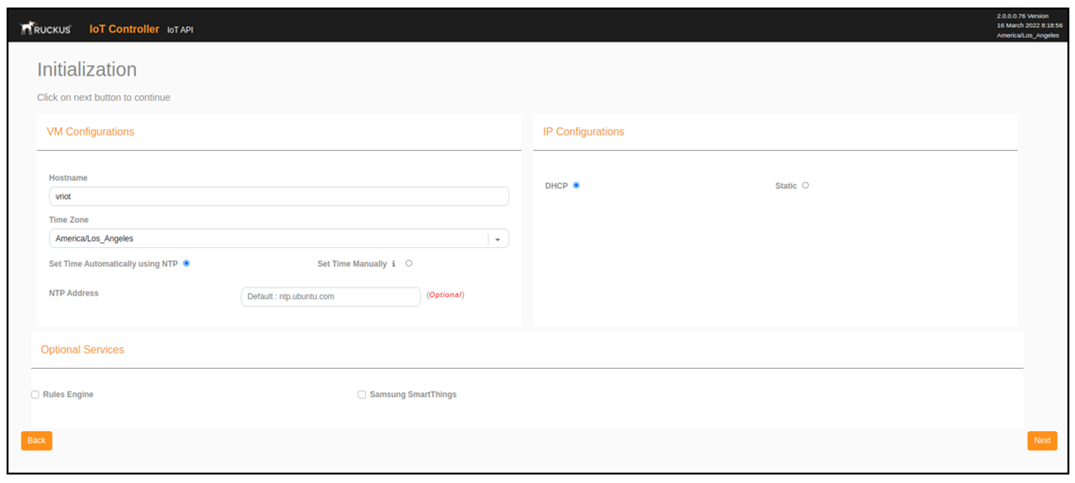The width and height of the screenshot is (1075, 483).
Task: Click the Time Zone label
Action: (x=69, y=220)
